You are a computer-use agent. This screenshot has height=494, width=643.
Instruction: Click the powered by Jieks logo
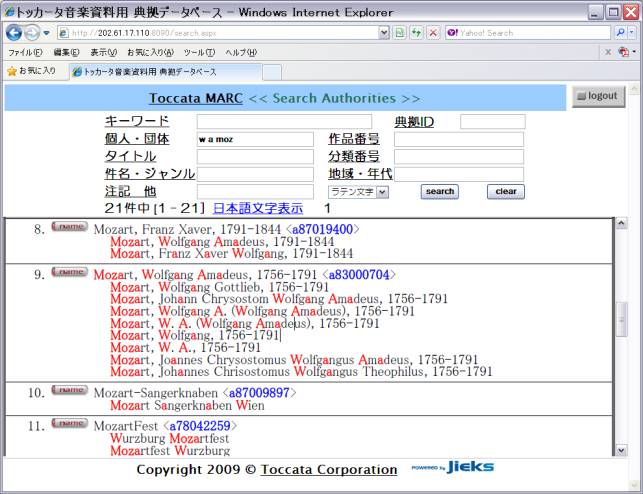pos(453,467)
